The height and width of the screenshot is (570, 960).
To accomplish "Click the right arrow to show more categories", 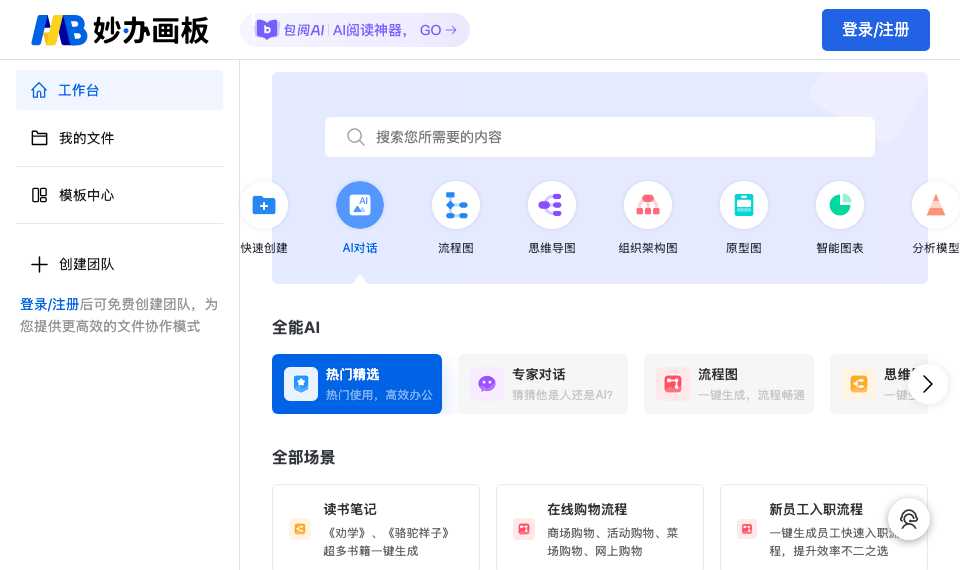I will [x=928, y=384].
